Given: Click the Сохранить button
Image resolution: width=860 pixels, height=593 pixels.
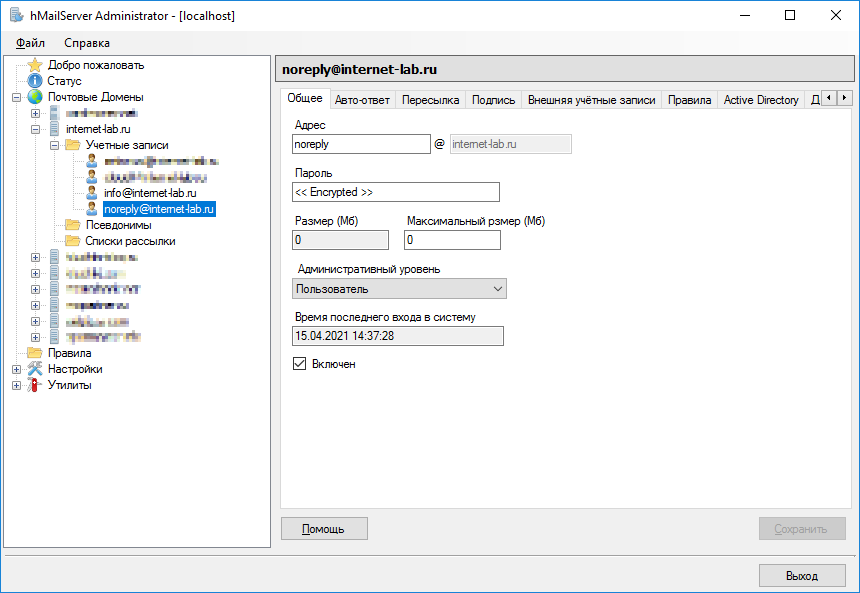Looking at the screenshot, I should click(x=802, y=528).
